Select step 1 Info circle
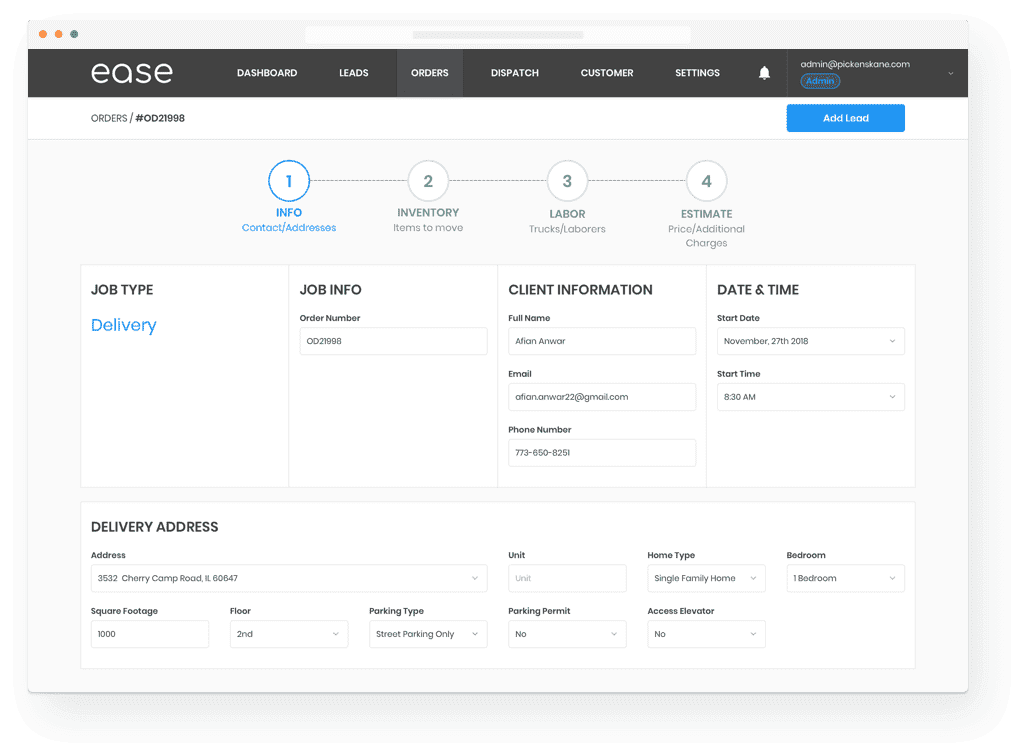This screenshot has height=756, width=1024. click(x=289, y=181)
